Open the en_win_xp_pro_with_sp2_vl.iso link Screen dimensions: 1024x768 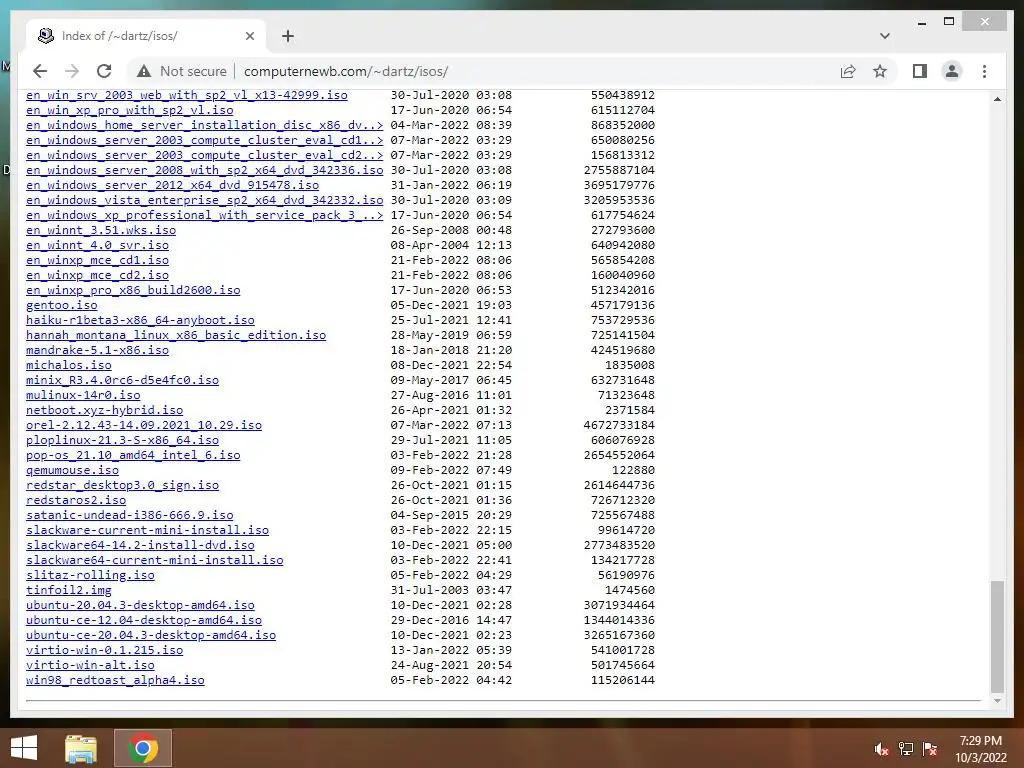pos(129,110)
